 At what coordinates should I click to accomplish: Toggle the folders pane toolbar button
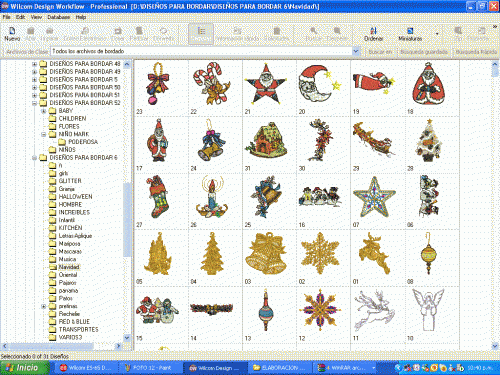(x=201, y=34)
